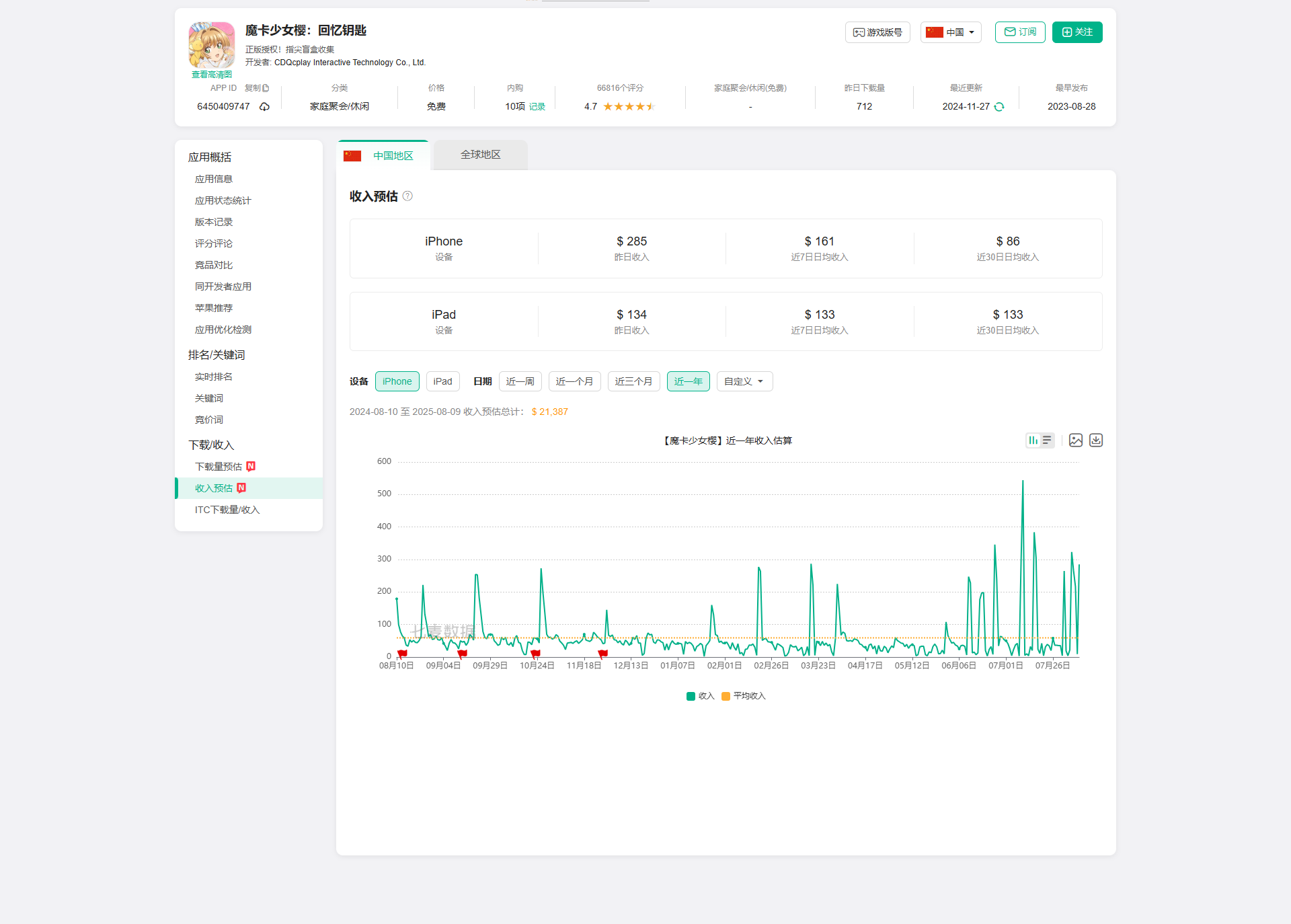Click N badge beside 下载量预估

251,466
